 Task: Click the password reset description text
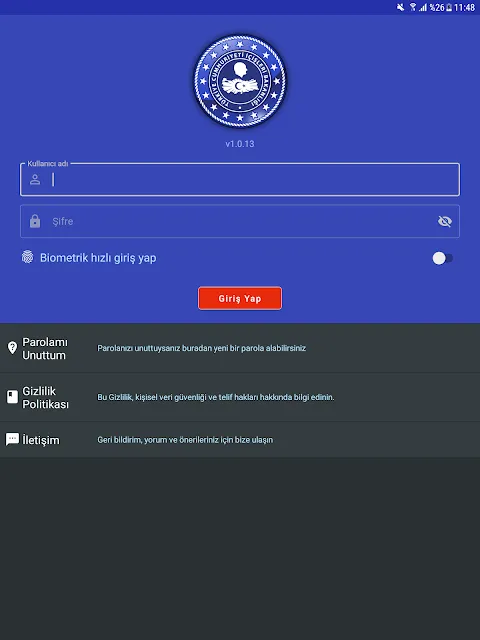tap(202, 348)
